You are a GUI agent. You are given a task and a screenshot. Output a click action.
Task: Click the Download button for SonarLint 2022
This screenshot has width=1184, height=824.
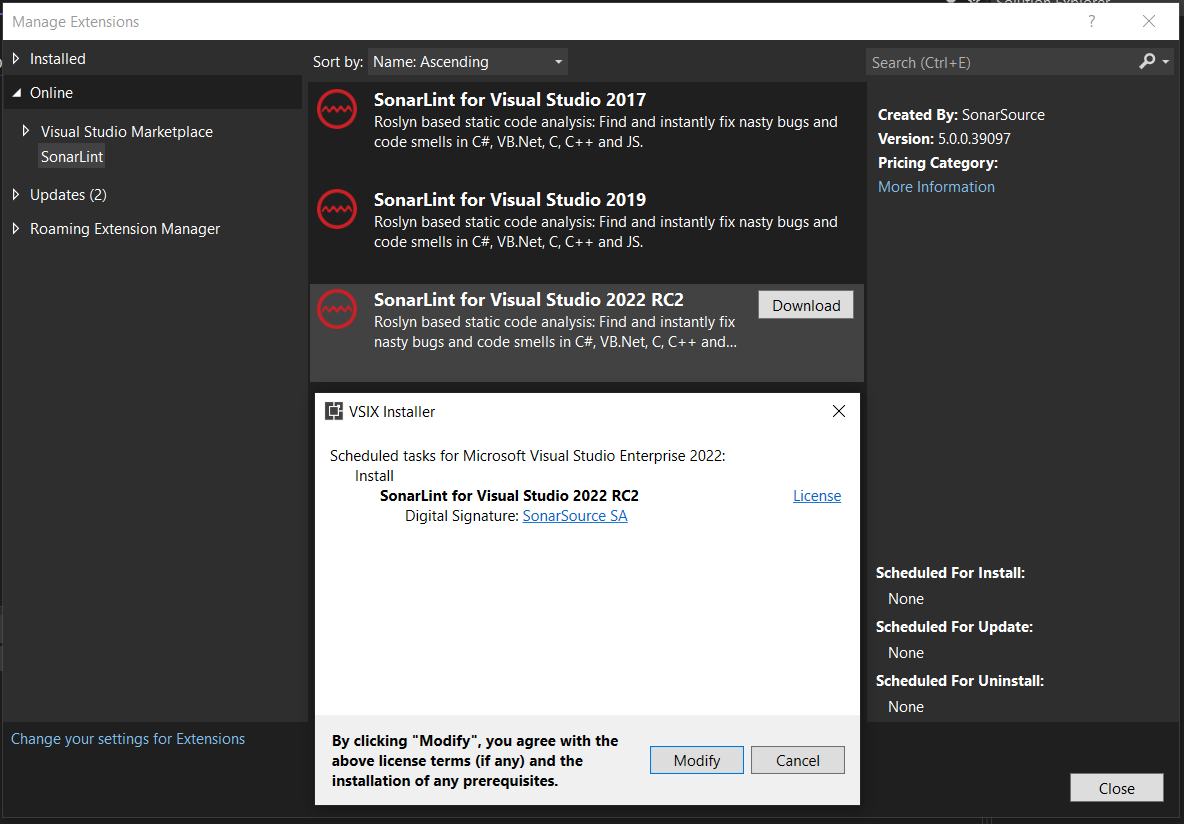tap(806, 305)
